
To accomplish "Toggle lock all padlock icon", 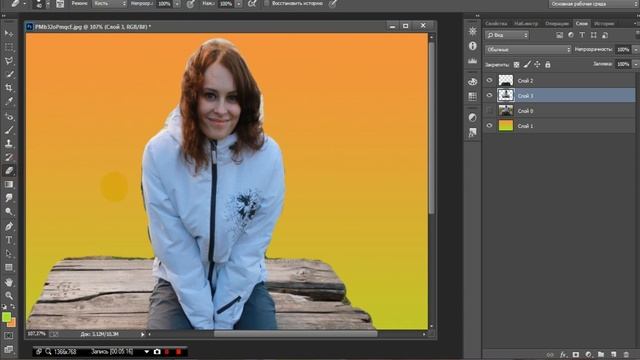I will point(548,64).
